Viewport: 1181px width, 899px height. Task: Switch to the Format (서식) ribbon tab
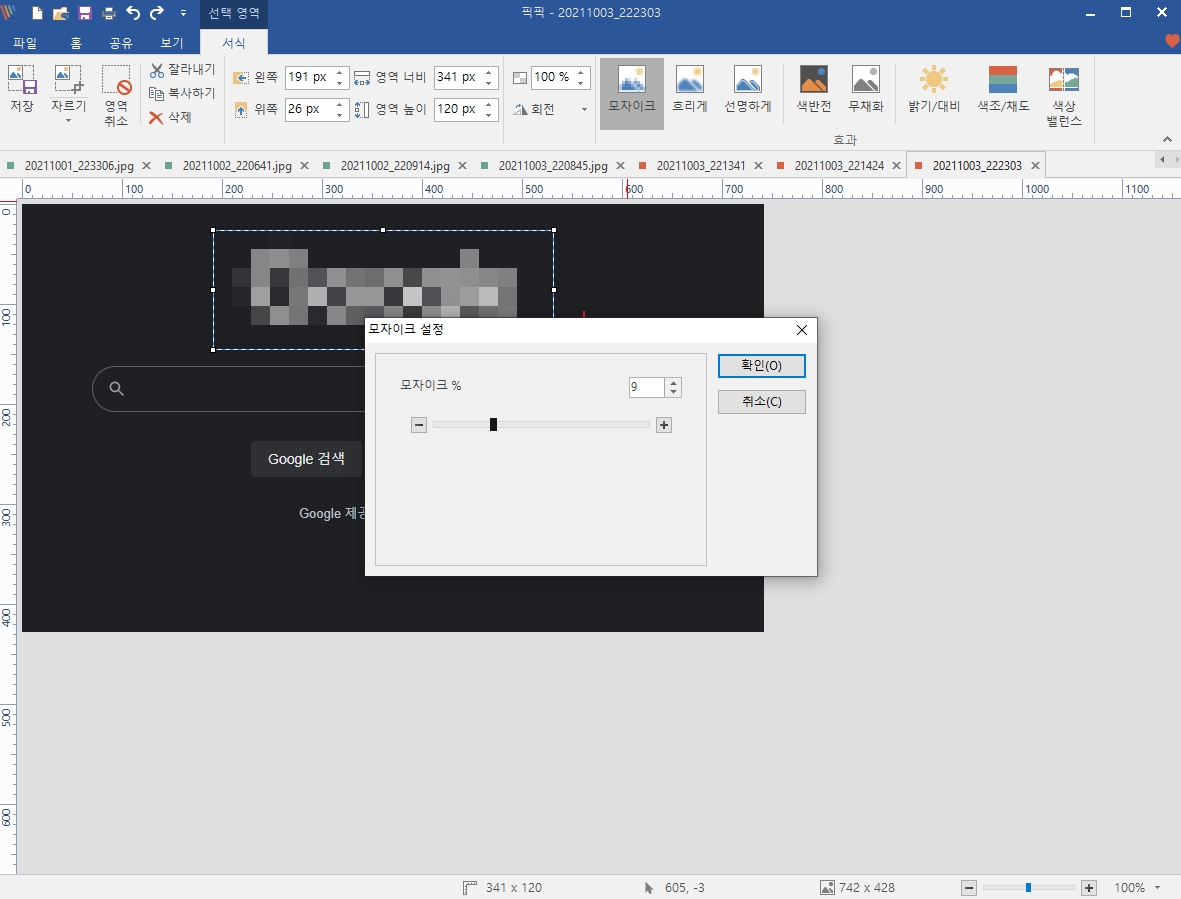pos(233,43)
